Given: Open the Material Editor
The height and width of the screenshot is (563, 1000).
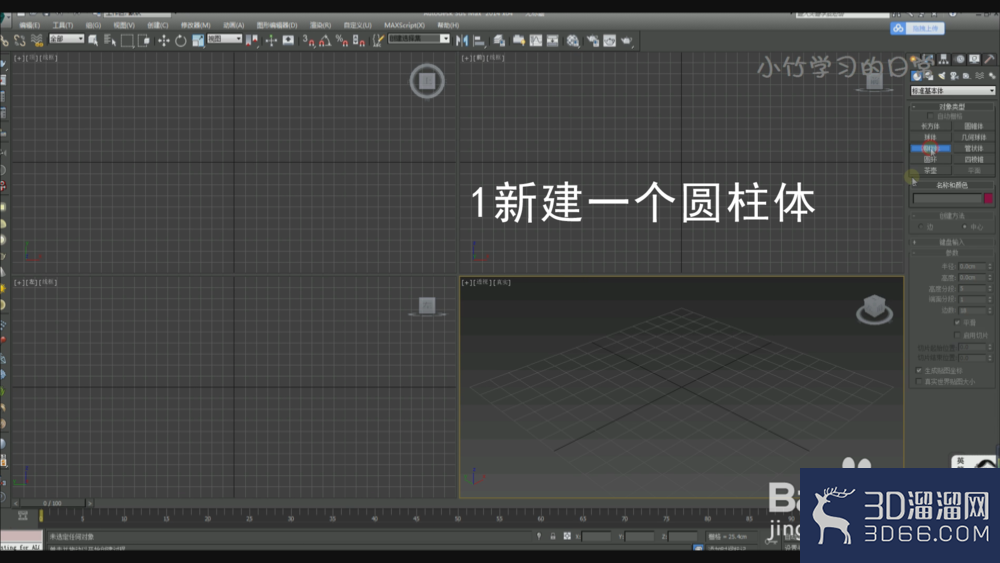Looking at the screenshot, I should (573, 41).
